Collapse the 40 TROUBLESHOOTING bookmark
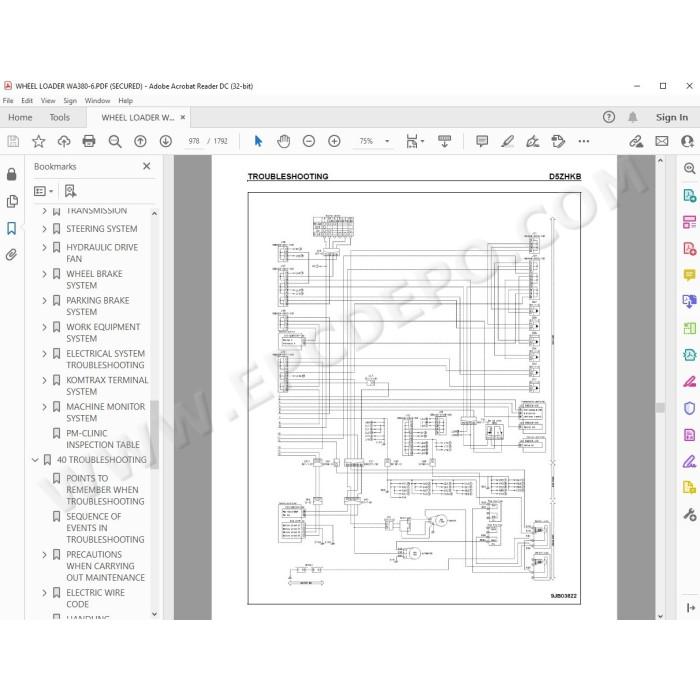This screenshot has height=700, width=700. (35, 459)
